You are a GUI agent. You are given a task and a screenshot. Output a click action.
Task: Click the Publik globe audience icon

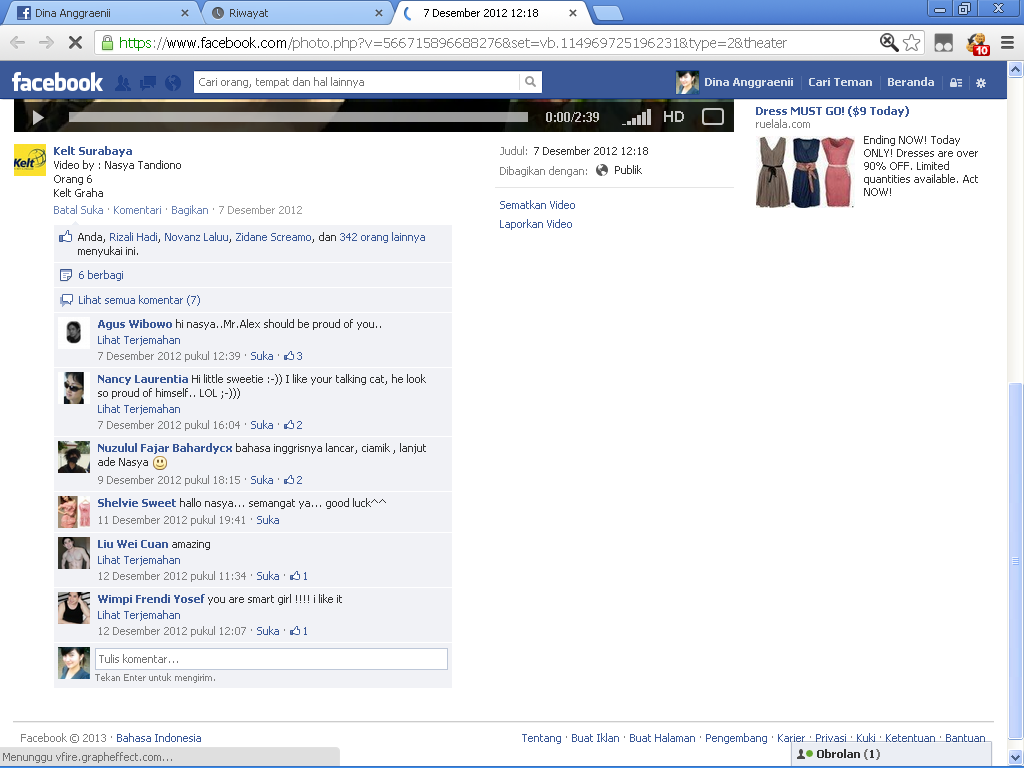click(x=601, y=170)
